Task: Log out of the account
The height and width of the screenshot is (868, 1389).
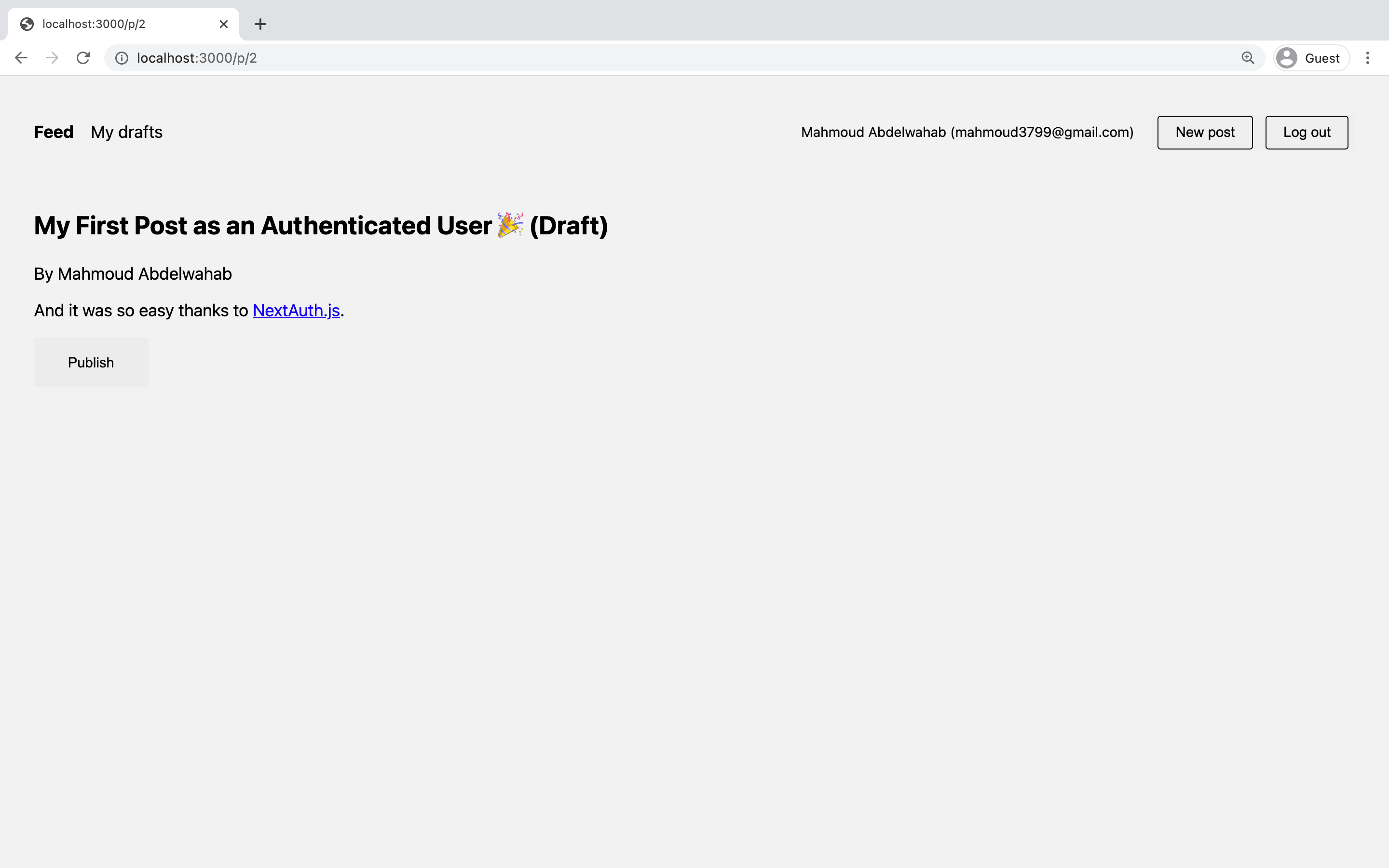Action: tap(1307, 133)
